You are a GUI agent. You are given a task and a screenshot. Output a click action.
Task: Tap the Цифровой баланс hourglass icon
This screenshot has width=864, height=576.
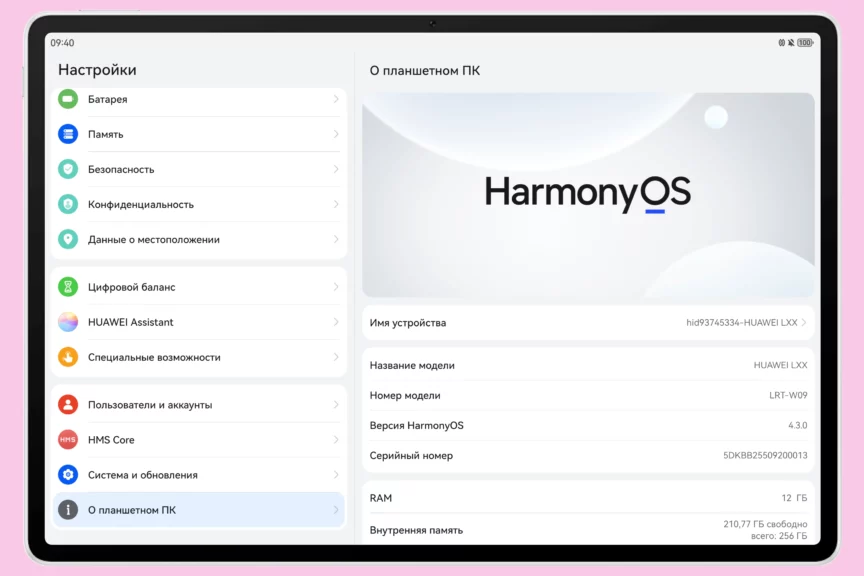[x=68, y=287]
